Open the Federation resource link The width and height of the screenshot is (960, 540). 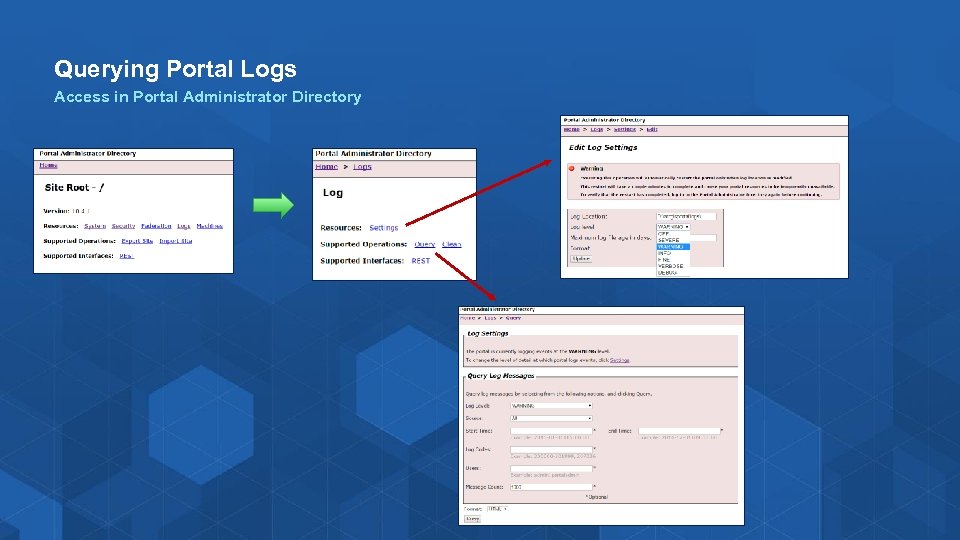(156, 226)
